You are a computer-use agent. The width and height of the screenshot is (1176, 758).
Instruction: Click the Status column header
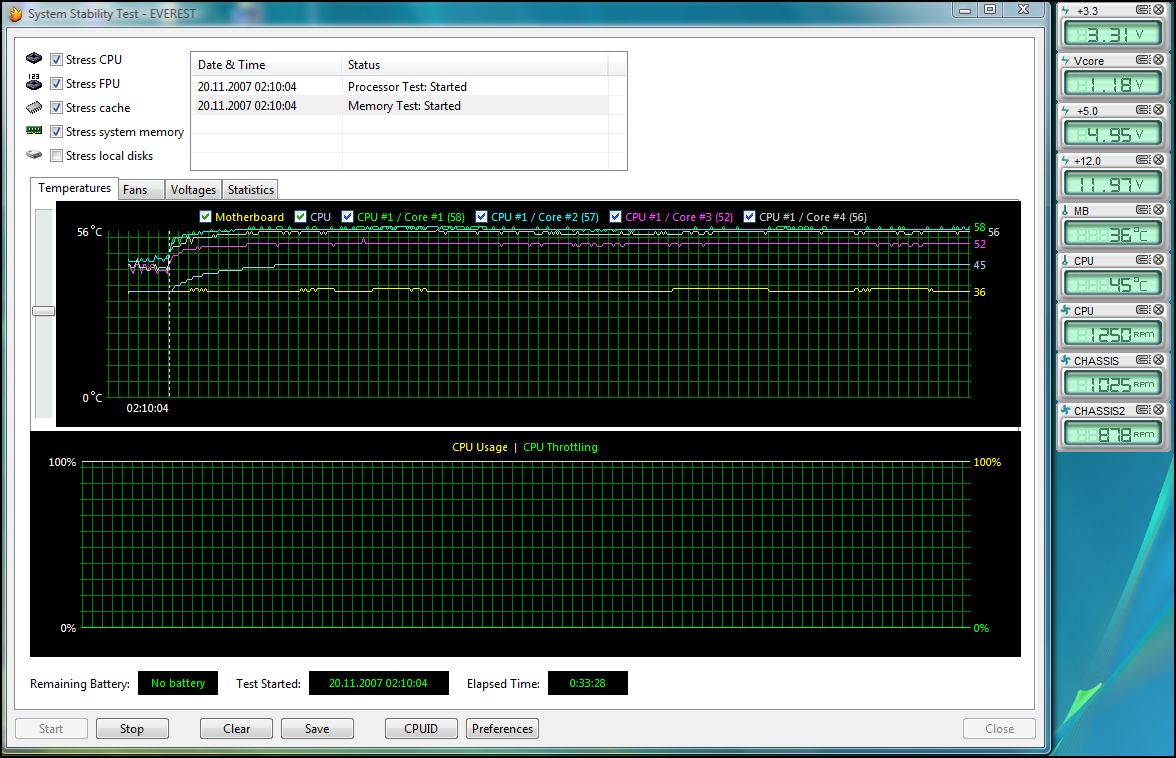pos(475,64)
